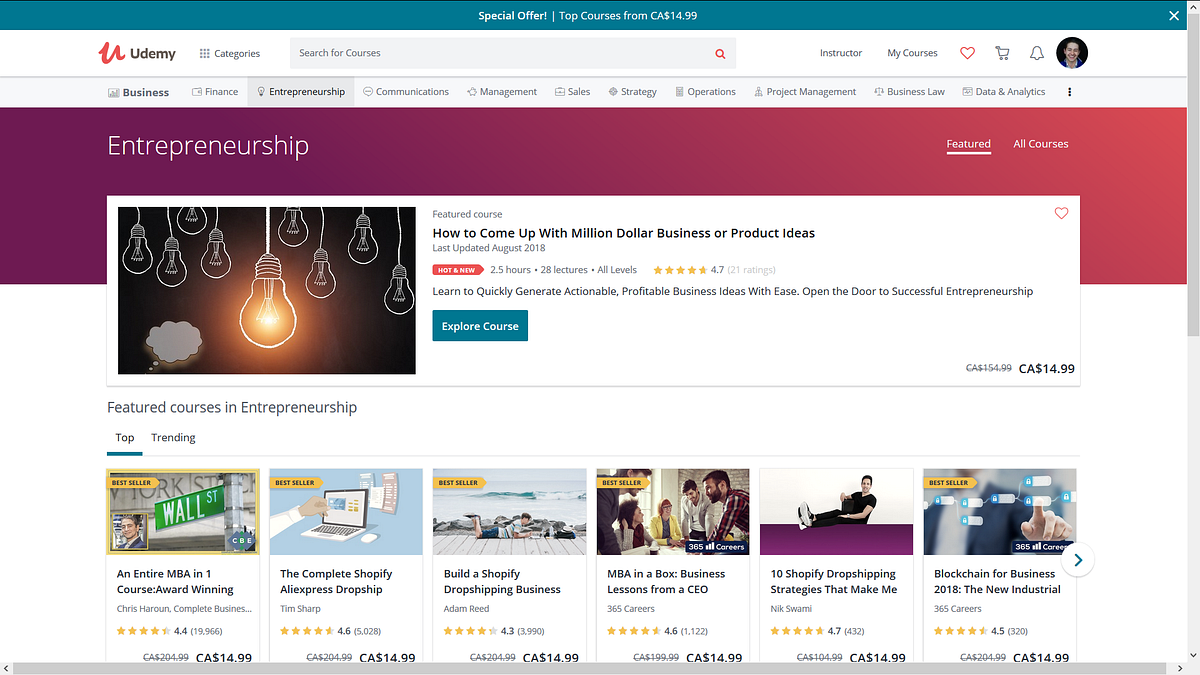Image resolution: width=1200 pixels, height=675 pixels.
Task: Click the Udemy logo
Action: point(137,53)
